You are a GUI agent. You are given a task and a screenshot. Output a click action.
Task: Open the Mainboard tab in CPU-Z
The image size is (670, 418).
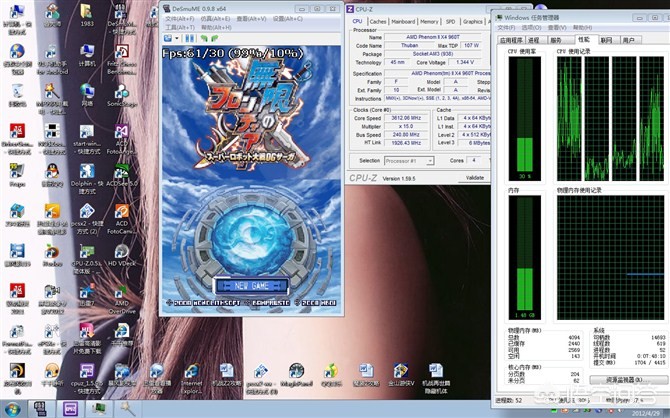pyautogui.click(x=403, y=21)
